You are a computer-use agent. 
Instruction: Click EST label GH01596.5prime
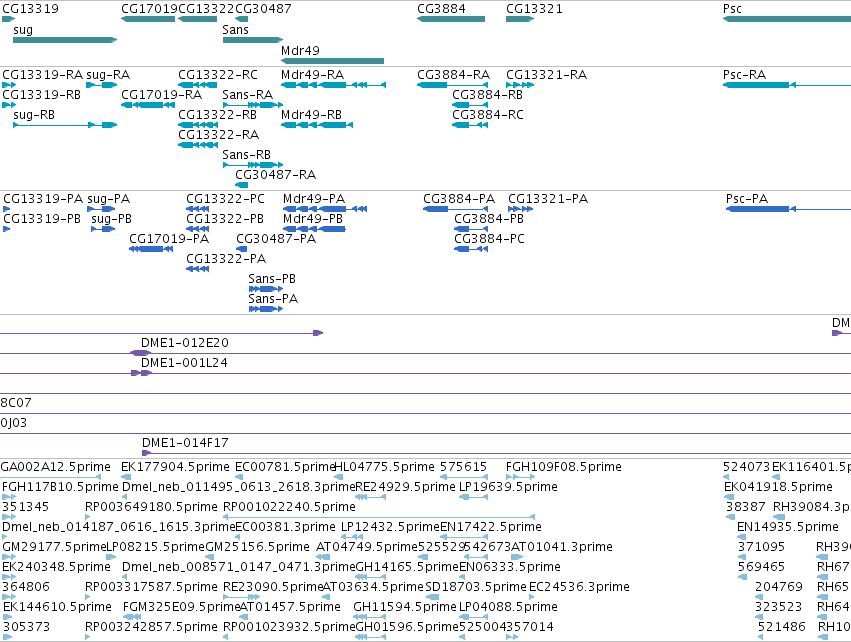[x=407, y=627]
